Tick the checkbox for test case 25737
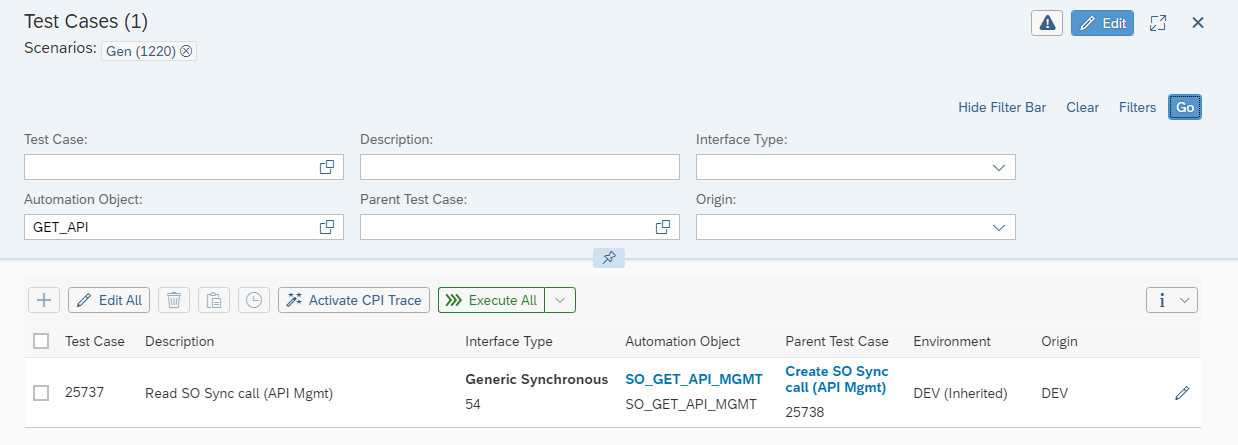This screenshot has width=1238, height=445. 41,394
